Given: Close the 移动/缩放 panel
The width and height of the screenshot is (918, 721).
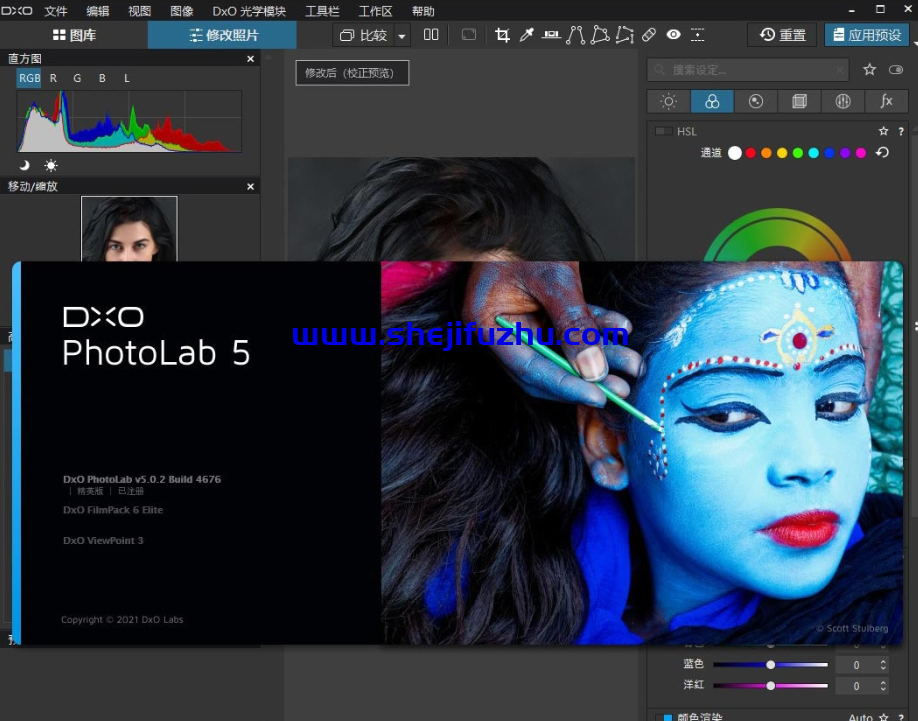Looking at the screenshot, I should 251,187.
